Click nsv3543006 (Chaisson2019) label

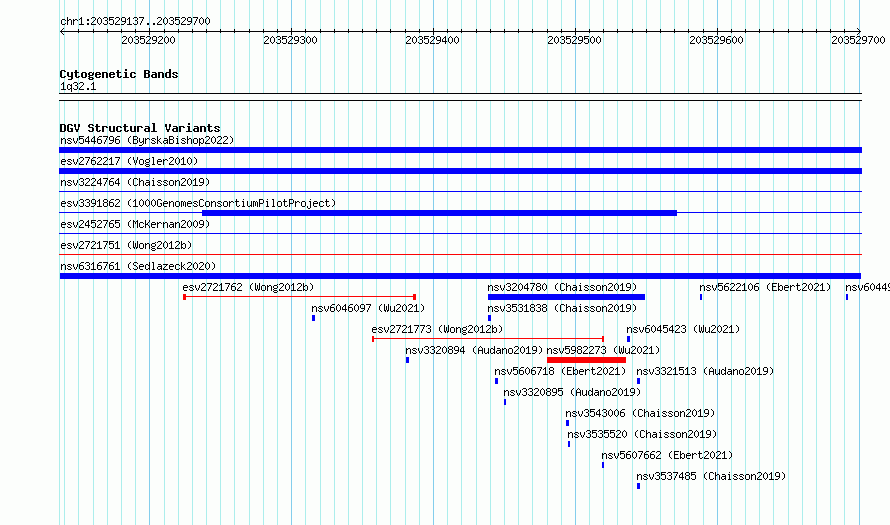click(640, 413)
